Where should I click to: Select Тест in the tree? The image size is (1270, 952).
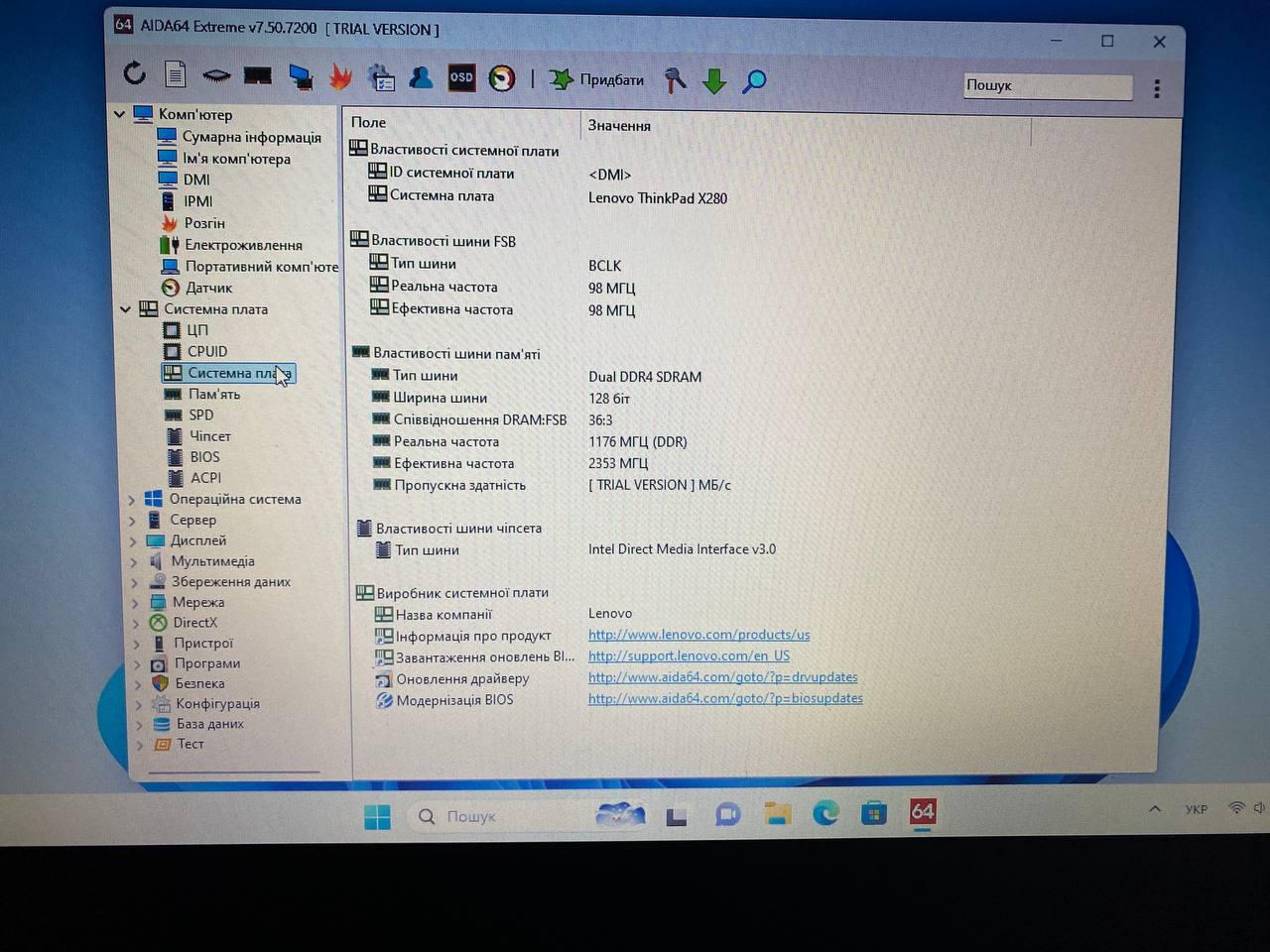190,744
